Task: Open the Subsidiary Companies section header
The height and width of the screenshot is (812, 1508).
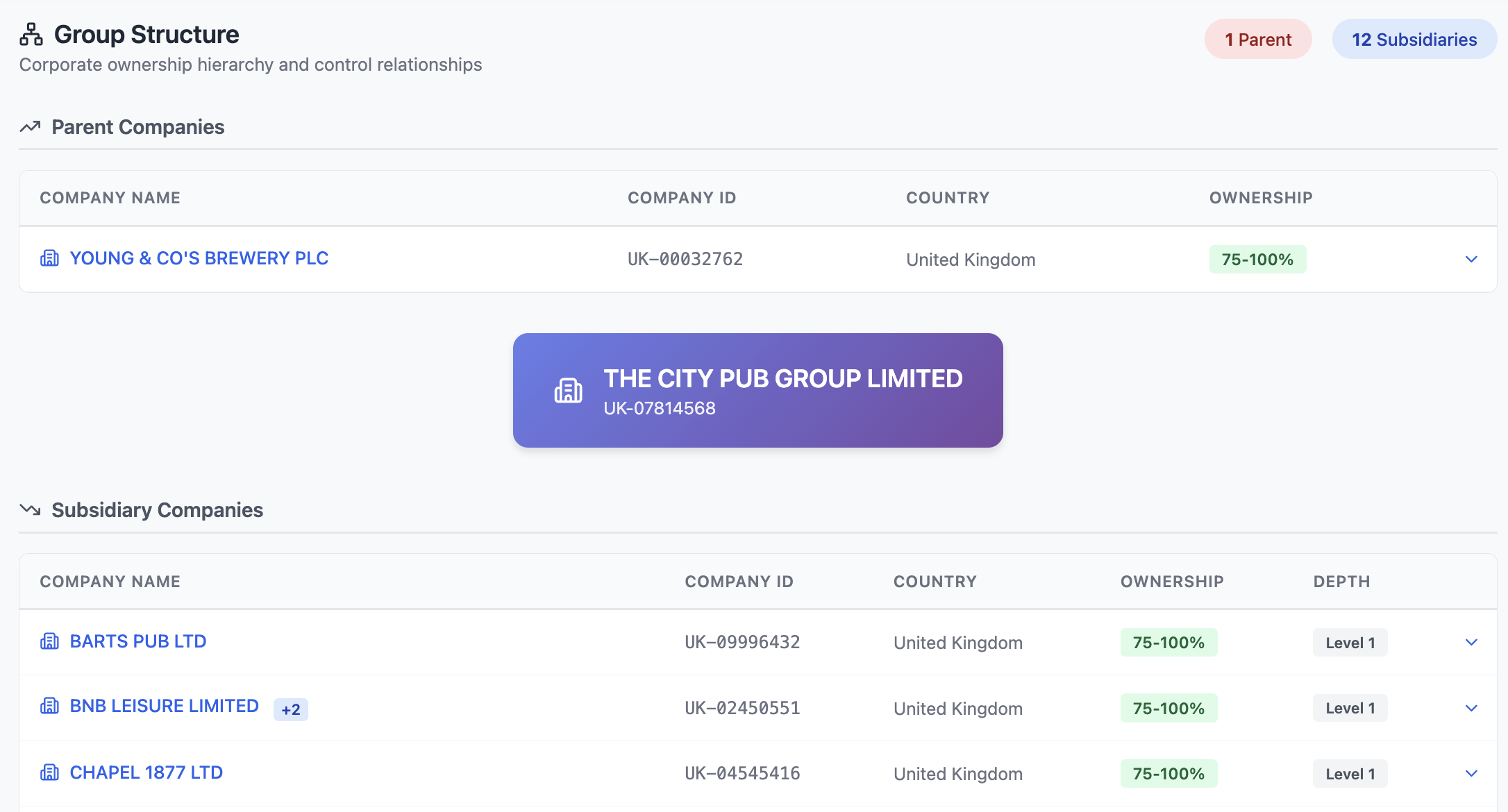Action: tap(156, 510)
